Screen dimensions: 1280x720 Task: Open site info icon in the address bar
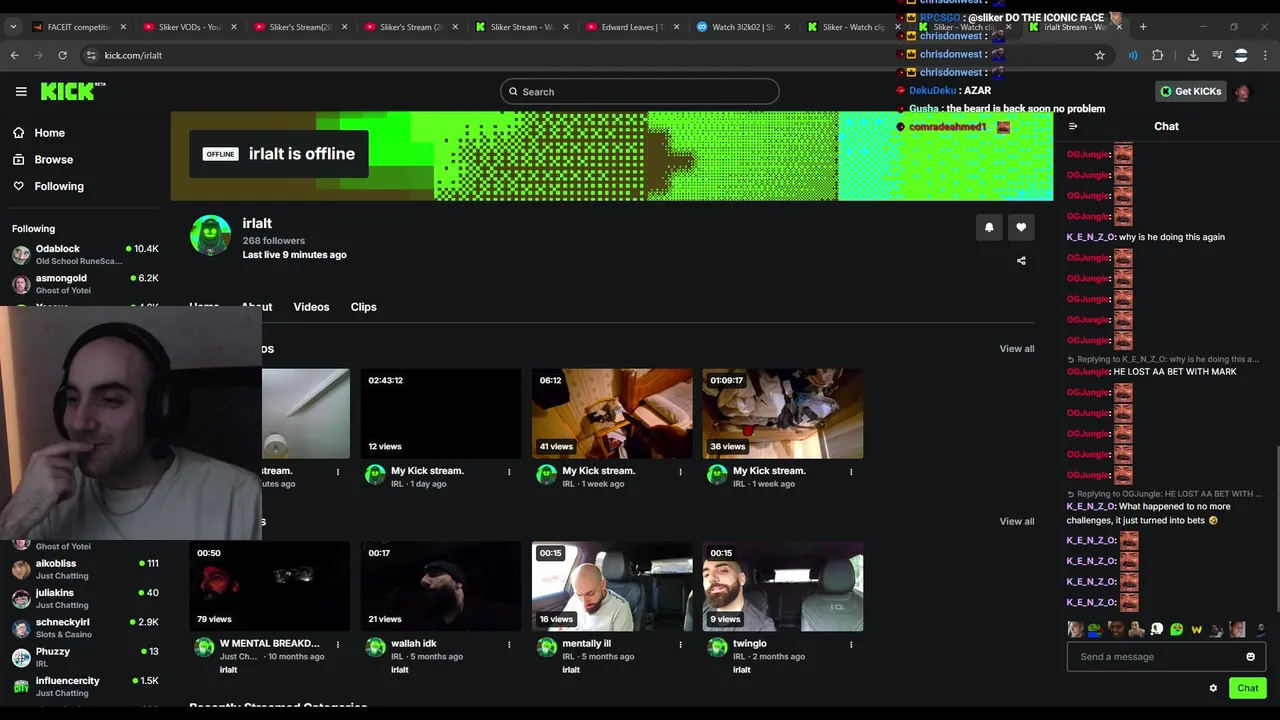[x=91, y=55]
